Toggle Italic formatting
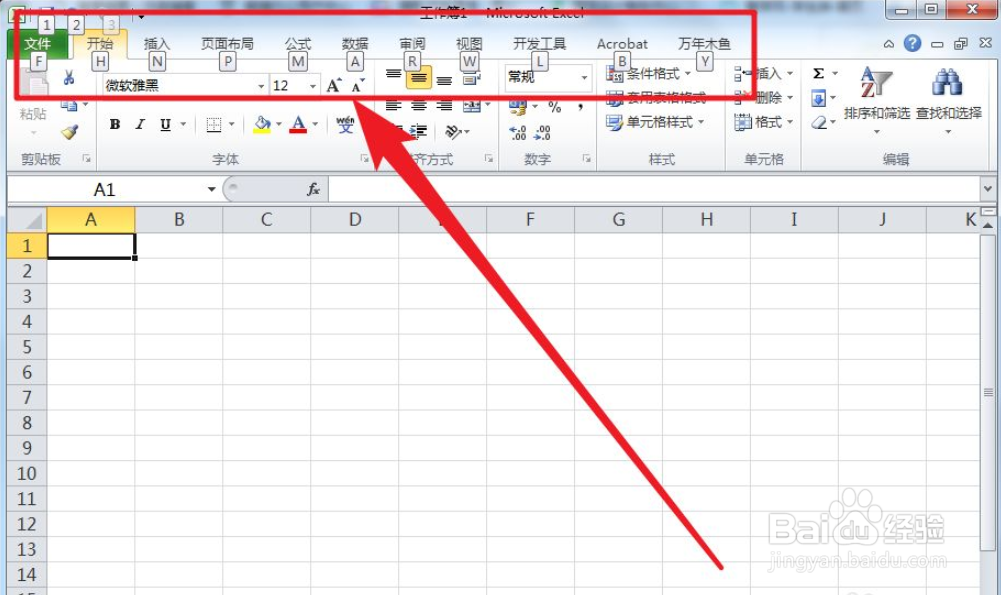The height and width of the screenshot is (595, 1001). [140, 124]
